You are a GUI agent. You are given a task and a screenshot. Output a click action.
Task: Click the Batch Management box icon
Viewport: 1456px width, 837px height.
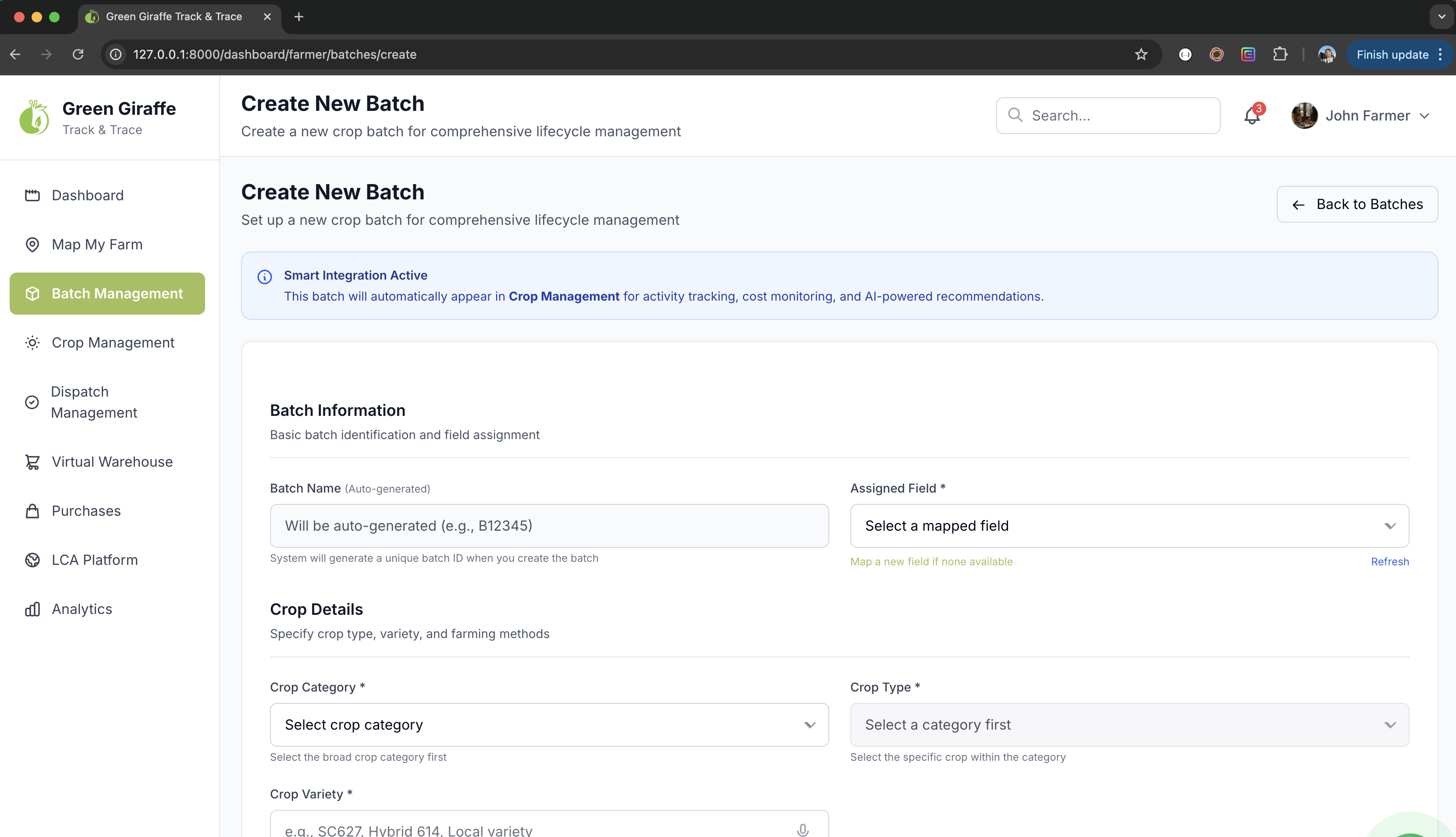tap(32, 293)
